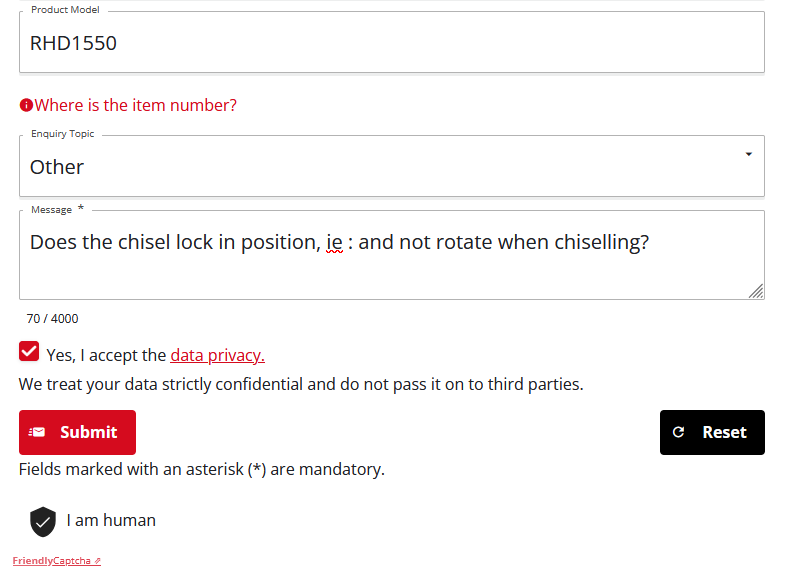
Task: Click the Enquiry Topic dropdown arrow
Action: click(x=748, y=154)
